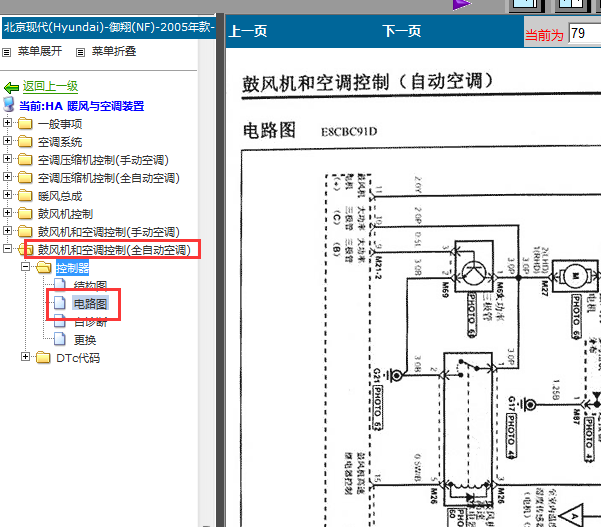Viewport: 601px width, 527px height.
Task: Open the DTc代码 tree item
Action: [x=78, y=358]
